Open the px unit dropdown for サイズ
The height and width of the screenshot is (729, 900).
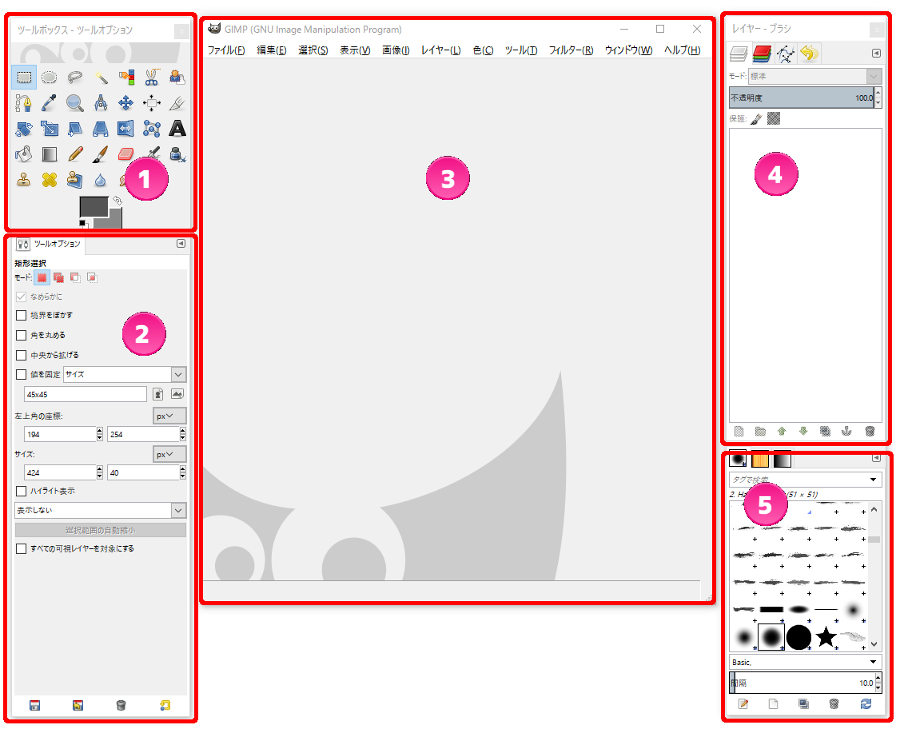[x=169, y=454]
